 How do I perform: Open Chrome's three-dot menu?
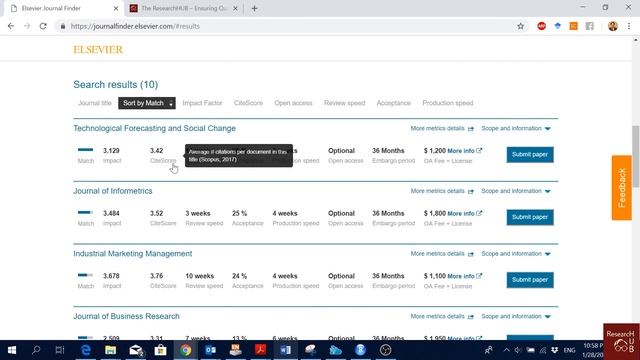pyautogui.click(x=629, y=26)
